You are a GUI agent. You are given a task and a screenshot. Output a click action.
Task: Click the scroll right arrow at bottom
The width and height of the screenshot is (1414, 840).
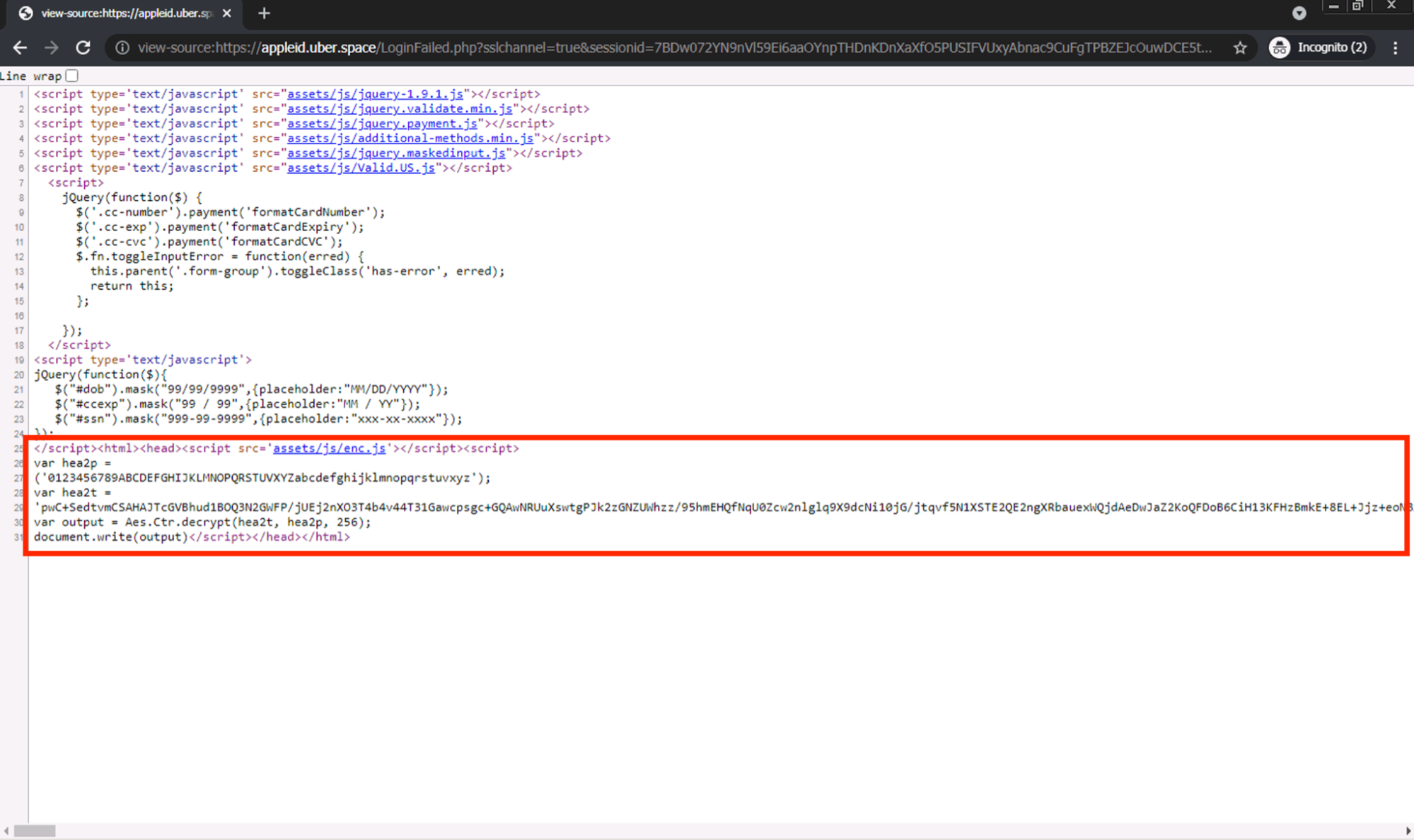[x=1408, y=831]
